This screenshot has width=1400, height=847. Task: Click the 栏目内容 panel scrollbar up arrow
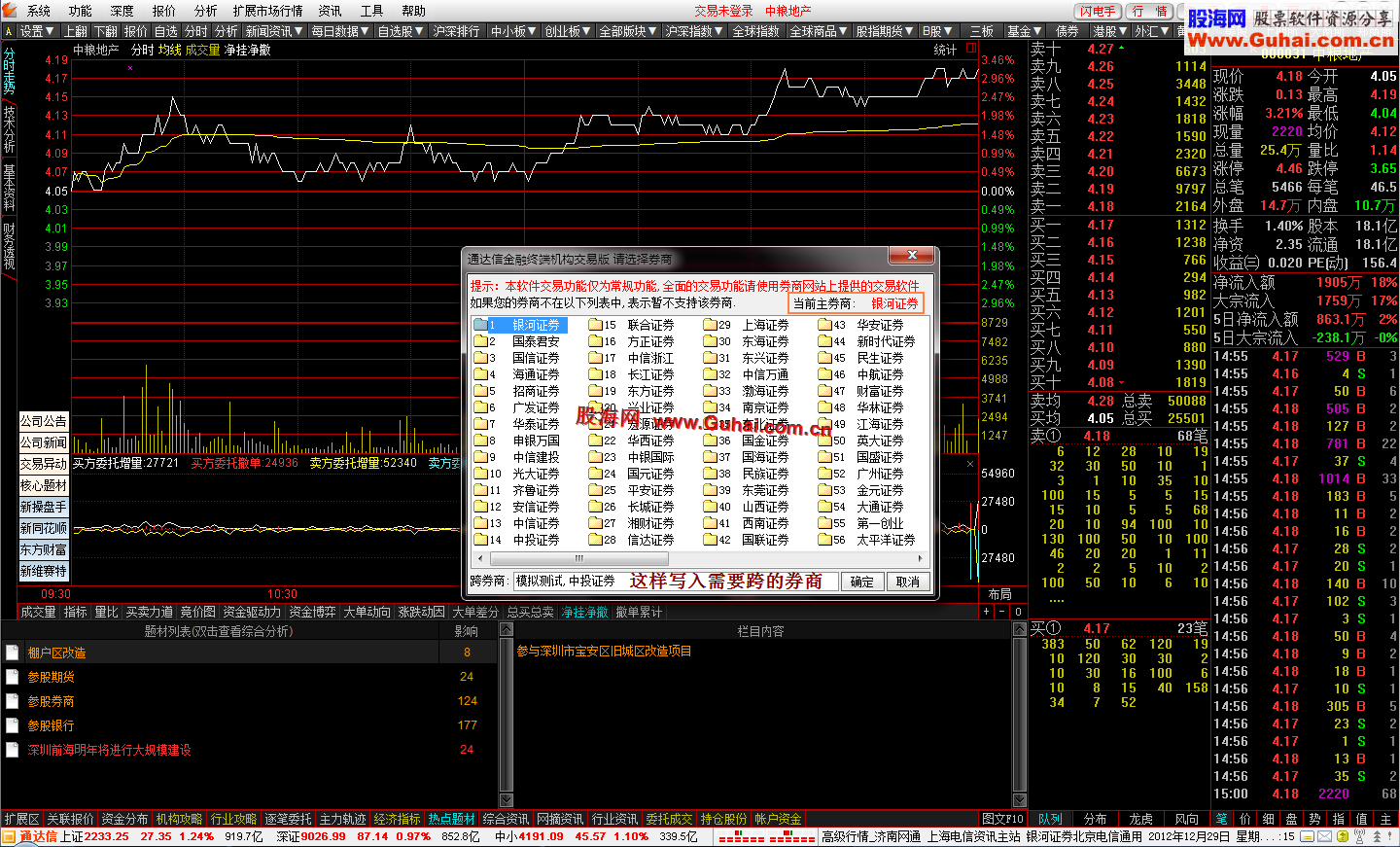click(1020, 630)
